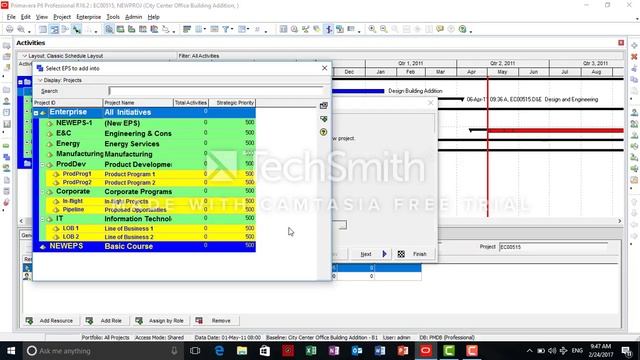The height and width of the screenshot is (360, 640).
Task: Open Task View on the taskbar
Action: [x=195, y=351]
